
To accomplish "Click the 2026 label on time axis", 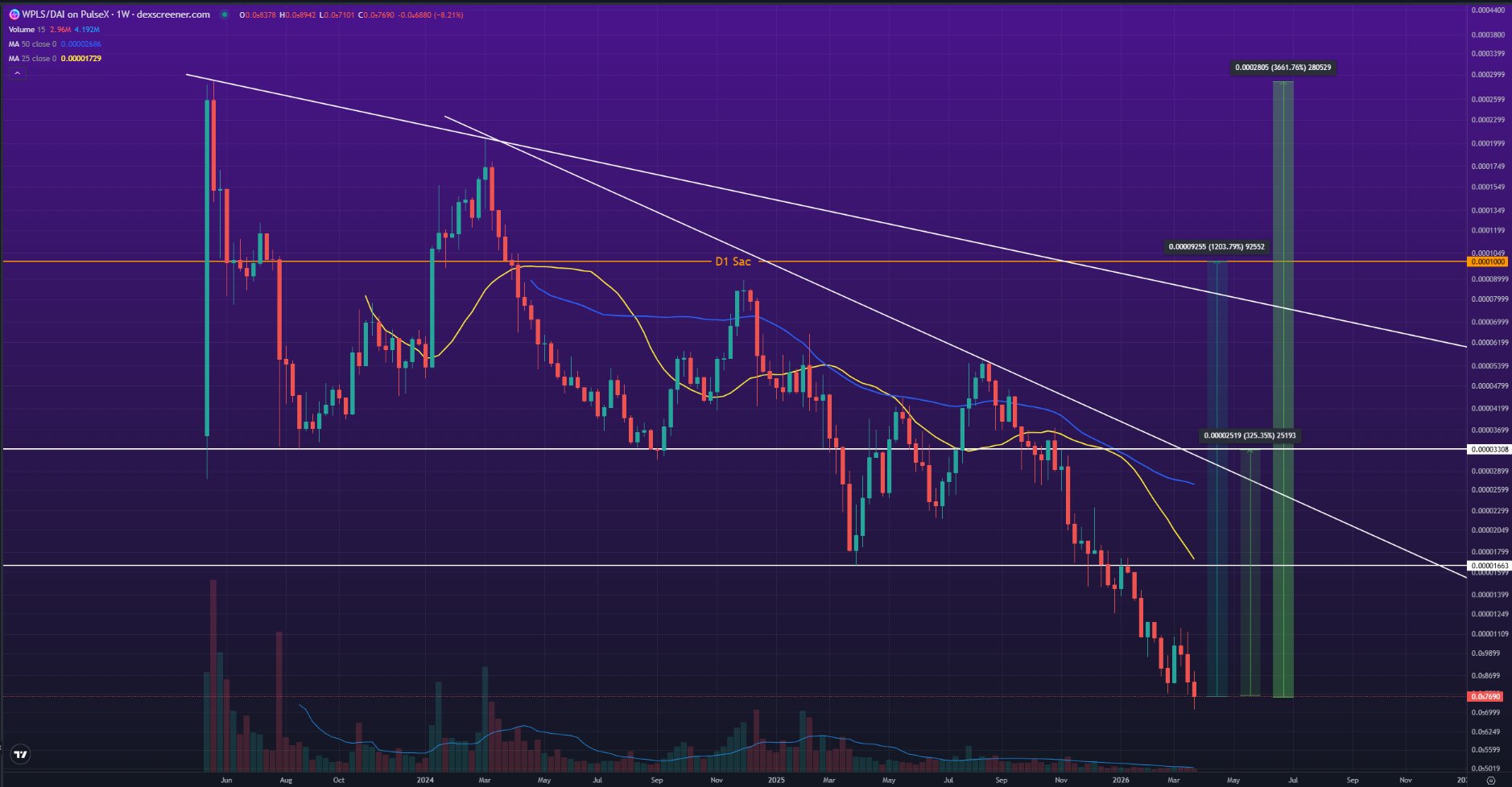I will 1121,780.
